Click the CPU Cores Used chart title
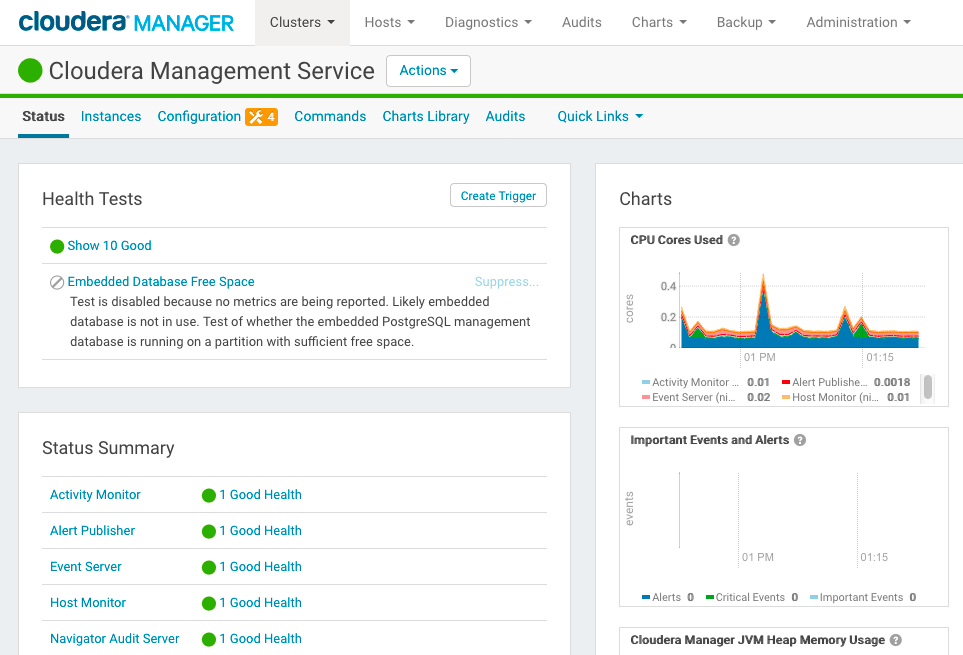 676,240
